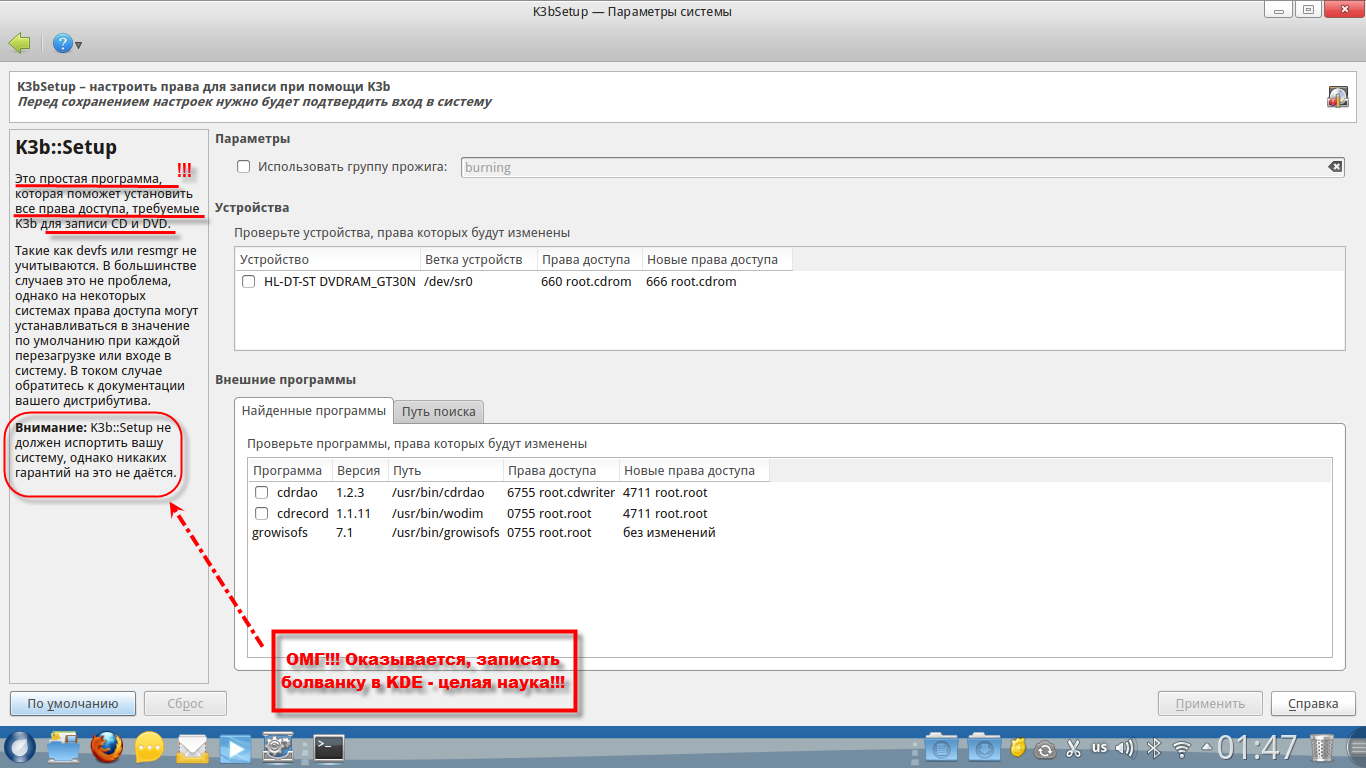
Task: Click the По умолчанию button
Action: [x=73, y=703]
